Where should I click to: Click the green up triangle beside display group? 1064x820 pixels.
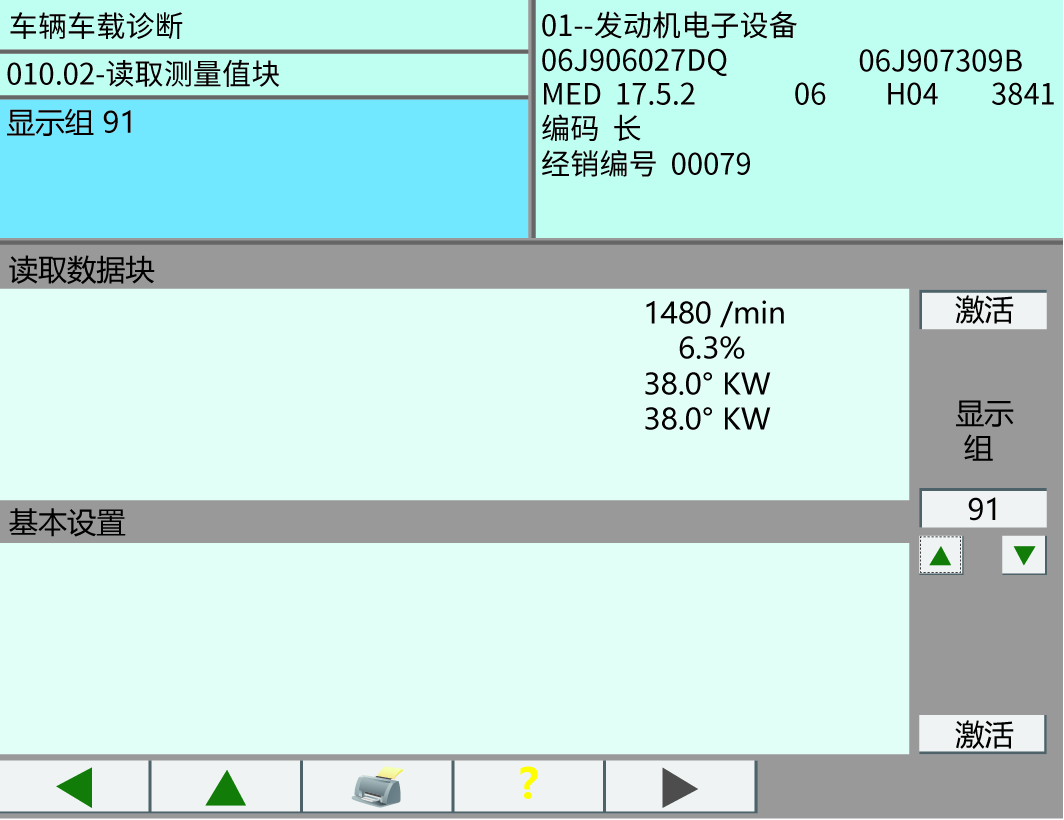click(x=941, y=556)
